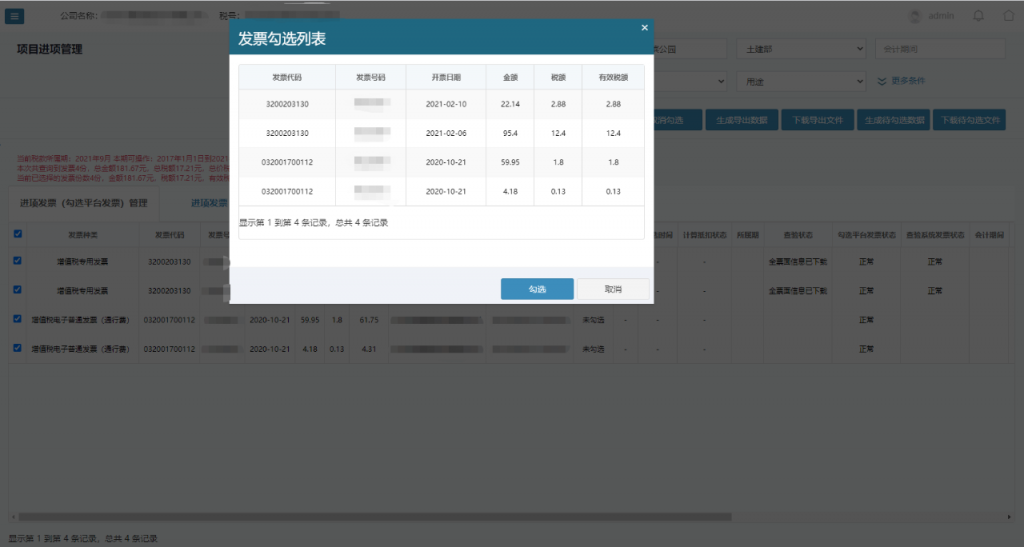Switch to the second 进项发票 tab
The width and height of the screenshot is (1024, 547).
tap(209, 203)
